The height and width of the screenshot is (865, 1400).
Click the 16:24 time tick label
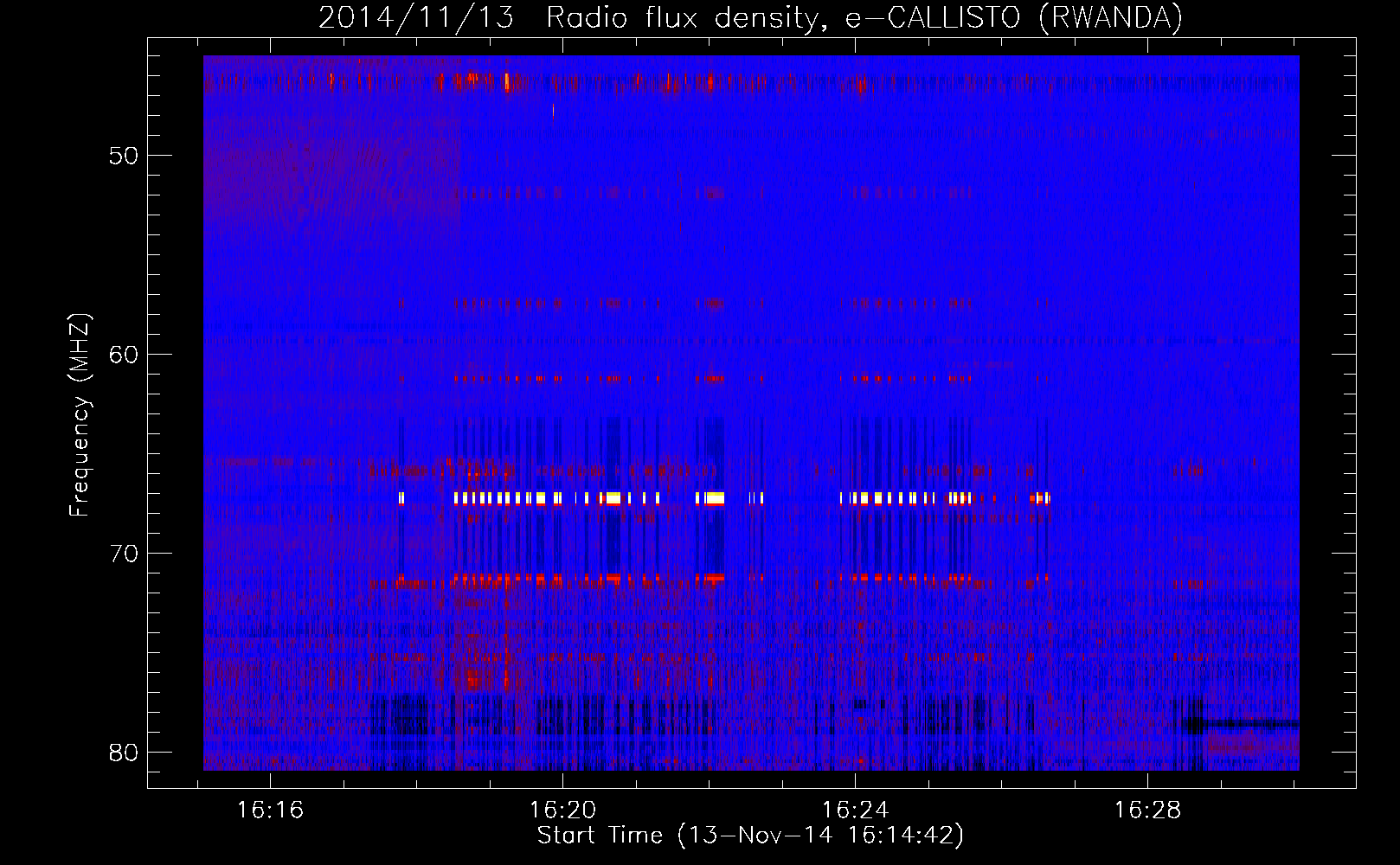[855, 811]
